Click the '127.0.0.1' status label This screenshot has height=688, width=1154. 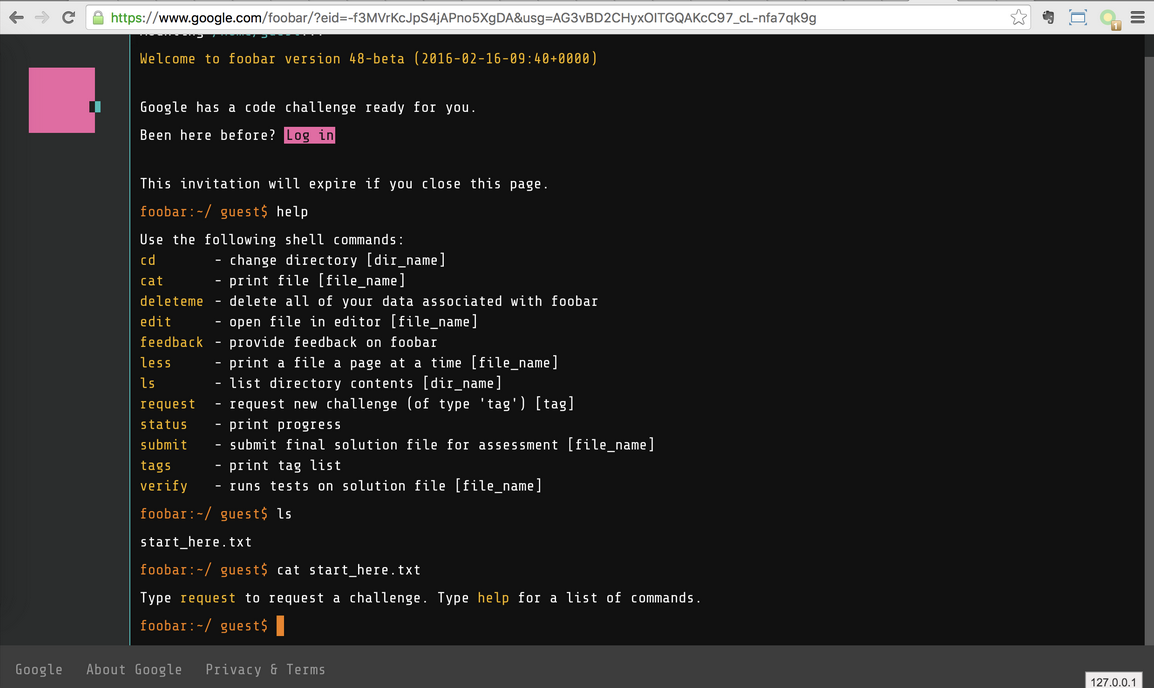point(1114,682)
